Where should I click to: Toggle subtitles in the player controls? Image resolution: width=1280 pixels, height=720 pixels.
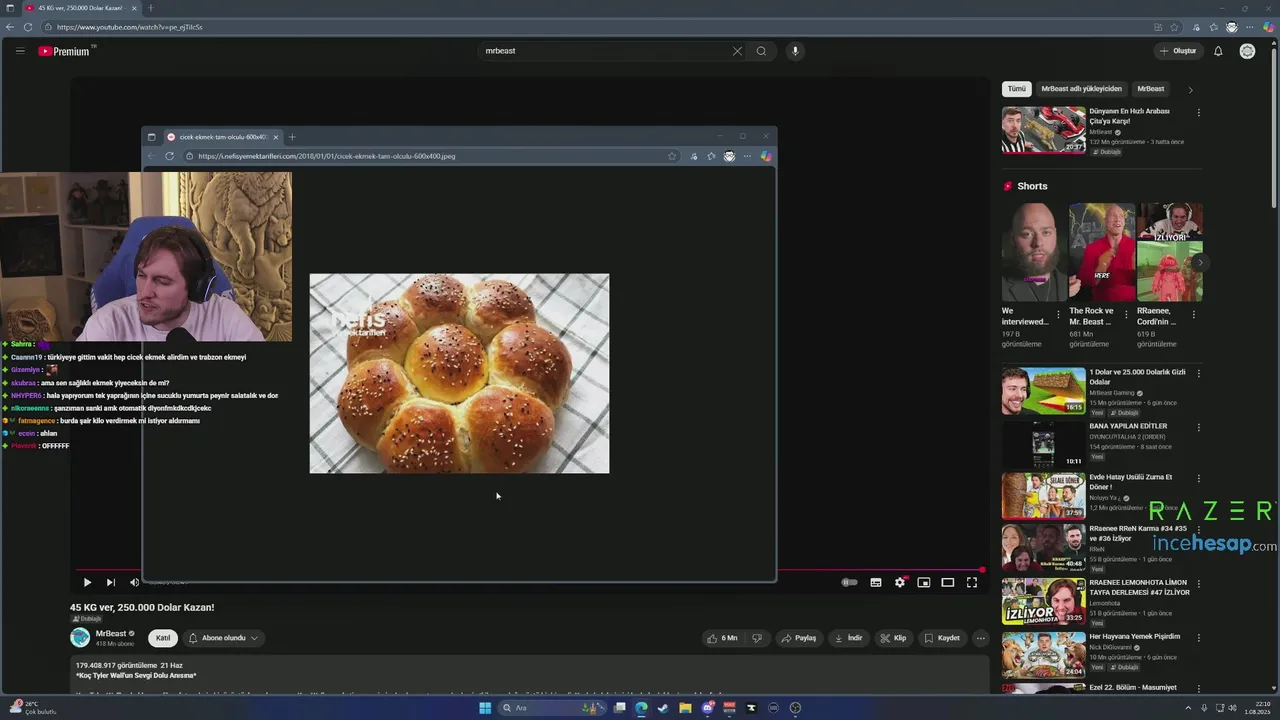(876, 582)
